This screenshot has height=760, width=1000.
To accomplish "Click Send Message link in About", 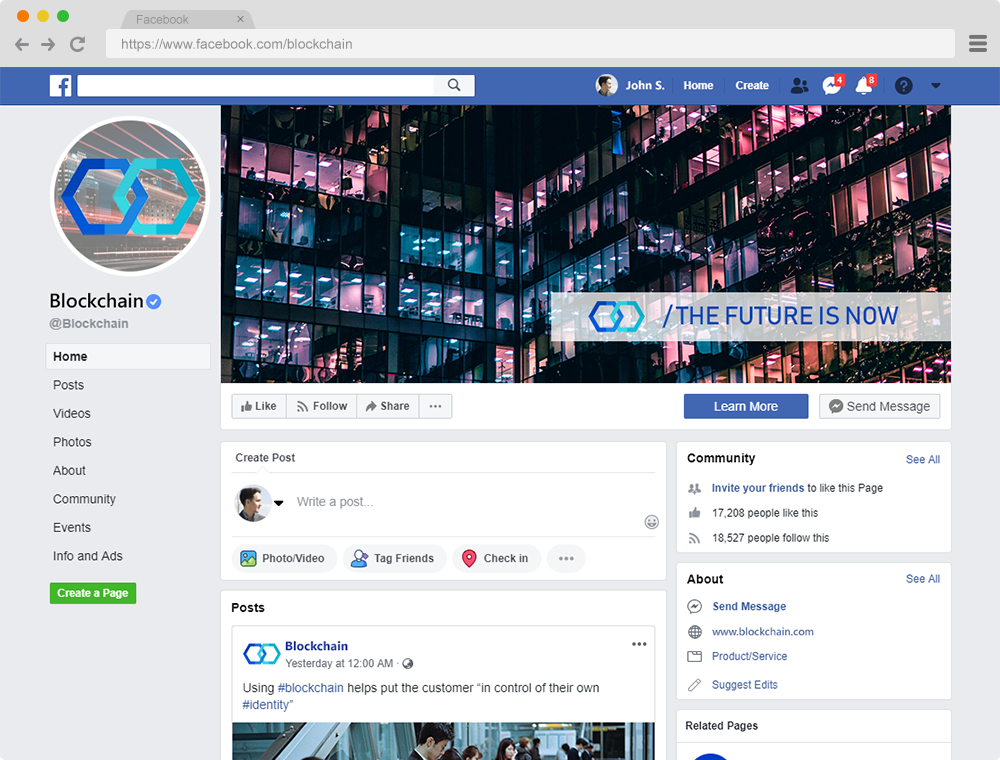I will [749, 606].
